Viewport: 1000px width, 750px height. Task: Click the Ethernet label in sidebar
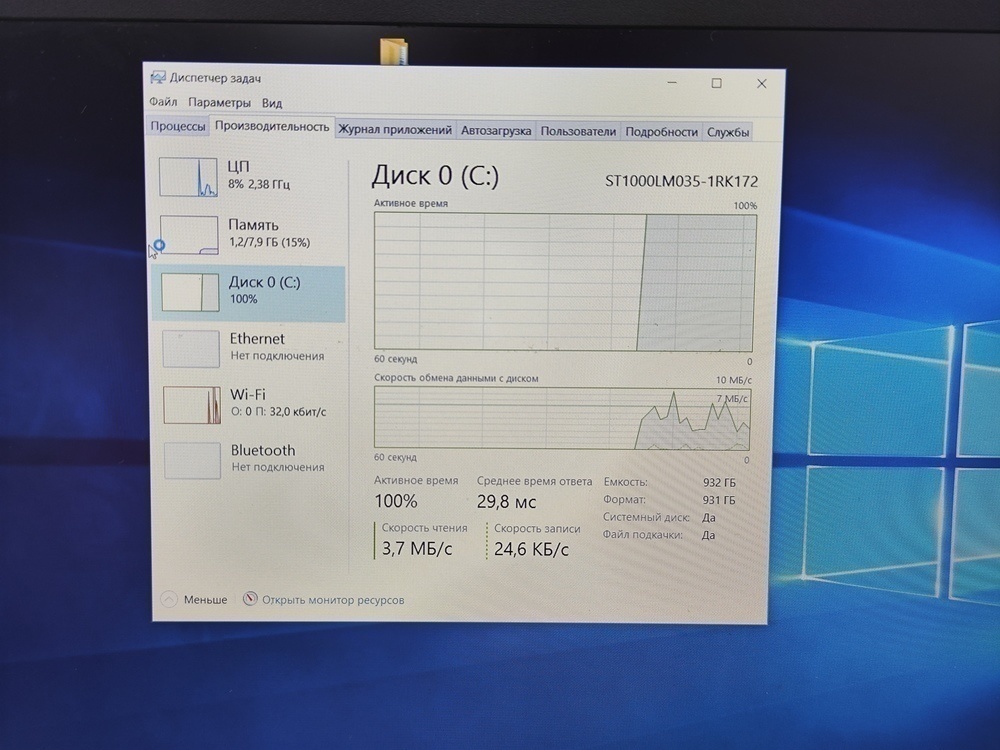257,339
